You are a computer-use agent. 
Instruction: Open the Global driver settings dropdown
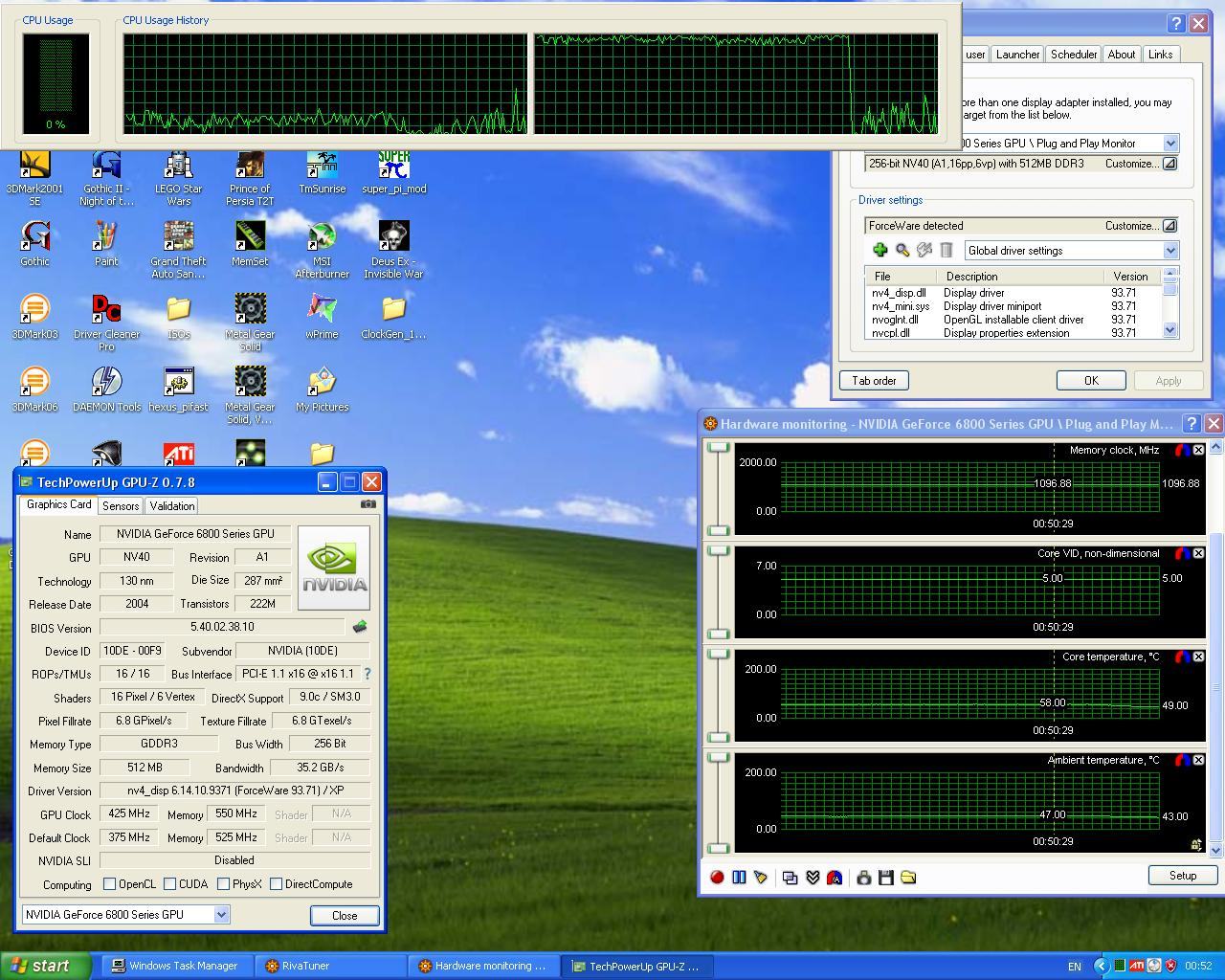click(1169, 251)
